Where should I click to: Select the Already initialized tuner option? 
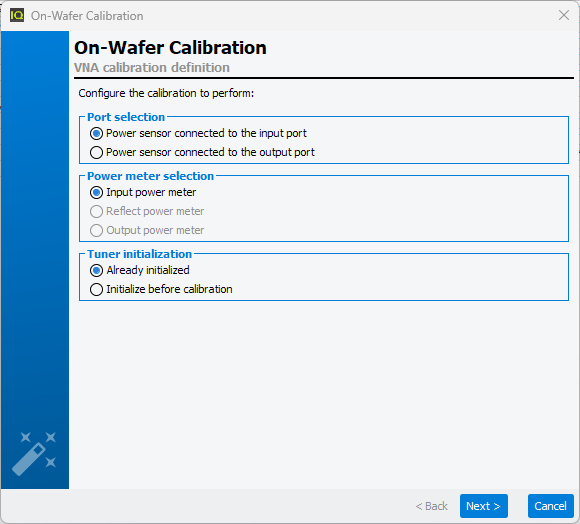click(x=140, y=270)
